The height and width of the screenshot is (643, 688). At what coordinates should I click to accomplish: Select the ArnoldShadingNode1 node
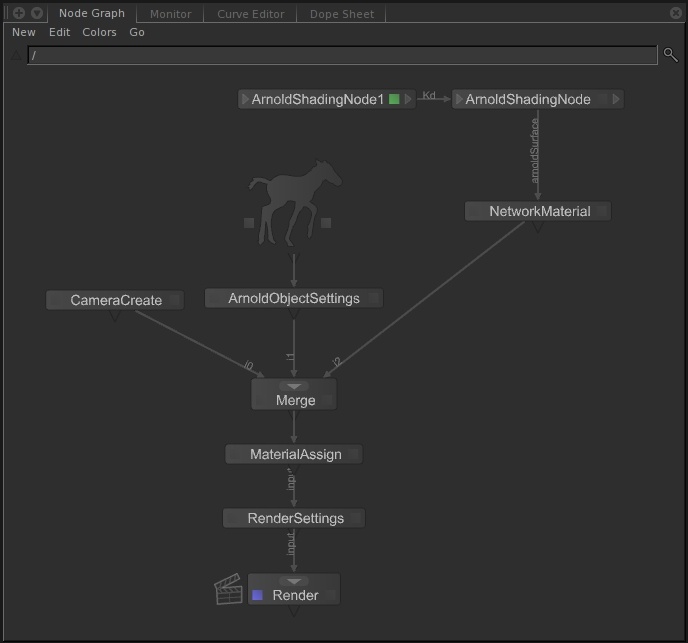pyautogui.click(x=327, y=99)
